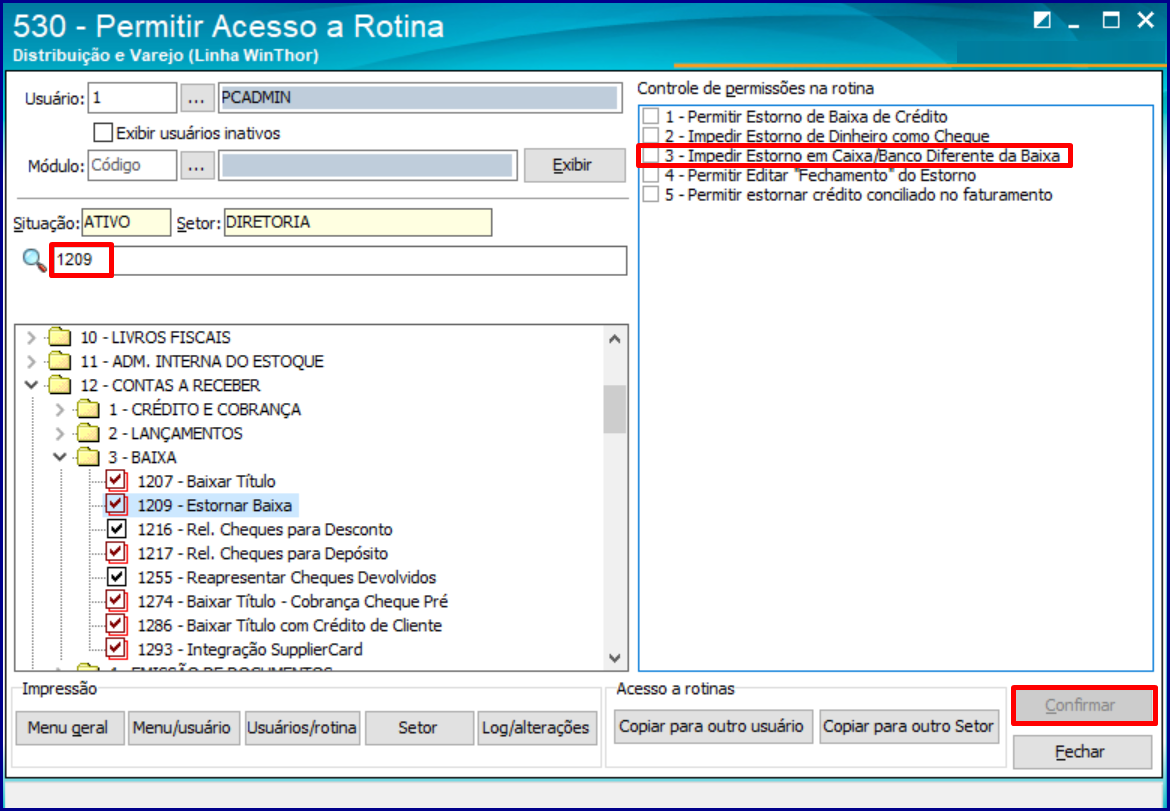The height and width of the screenshot is (811, 1170).
Task: Click the Fechar button
Action: [x=1082, y=752]
